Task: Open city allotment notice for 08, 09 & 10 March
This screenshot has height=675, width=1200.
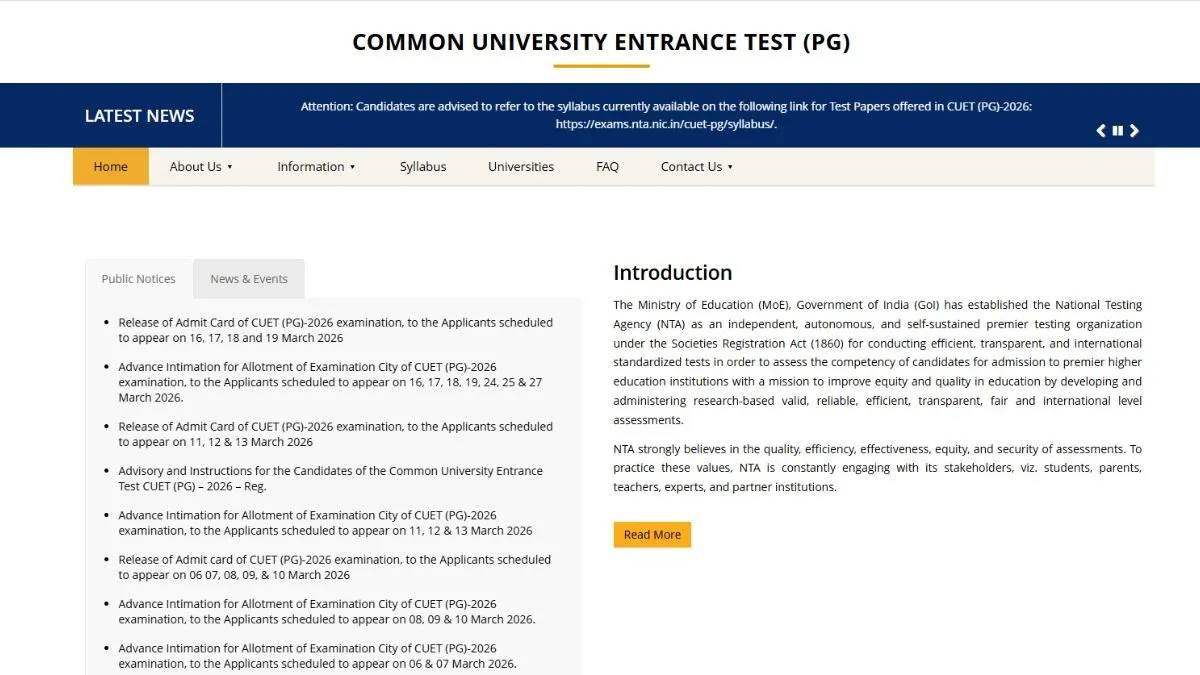Action: coord(326,611)
